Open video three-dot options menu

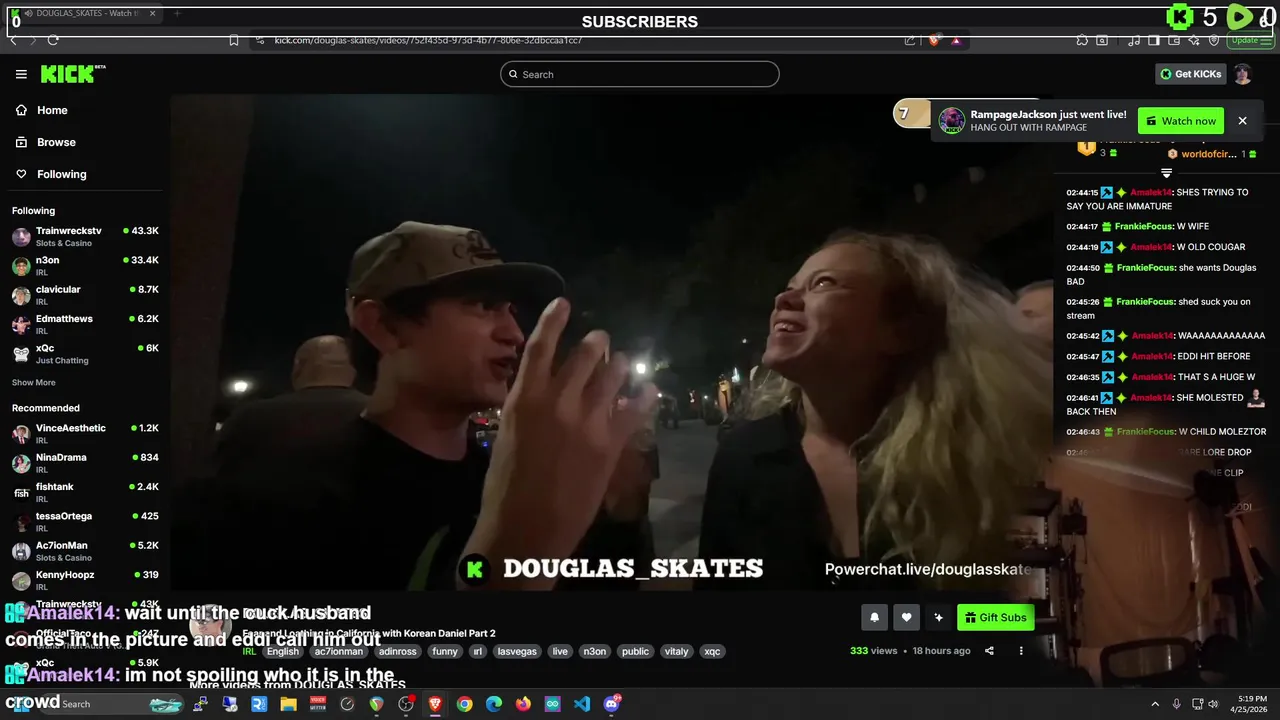(1021, 651)
